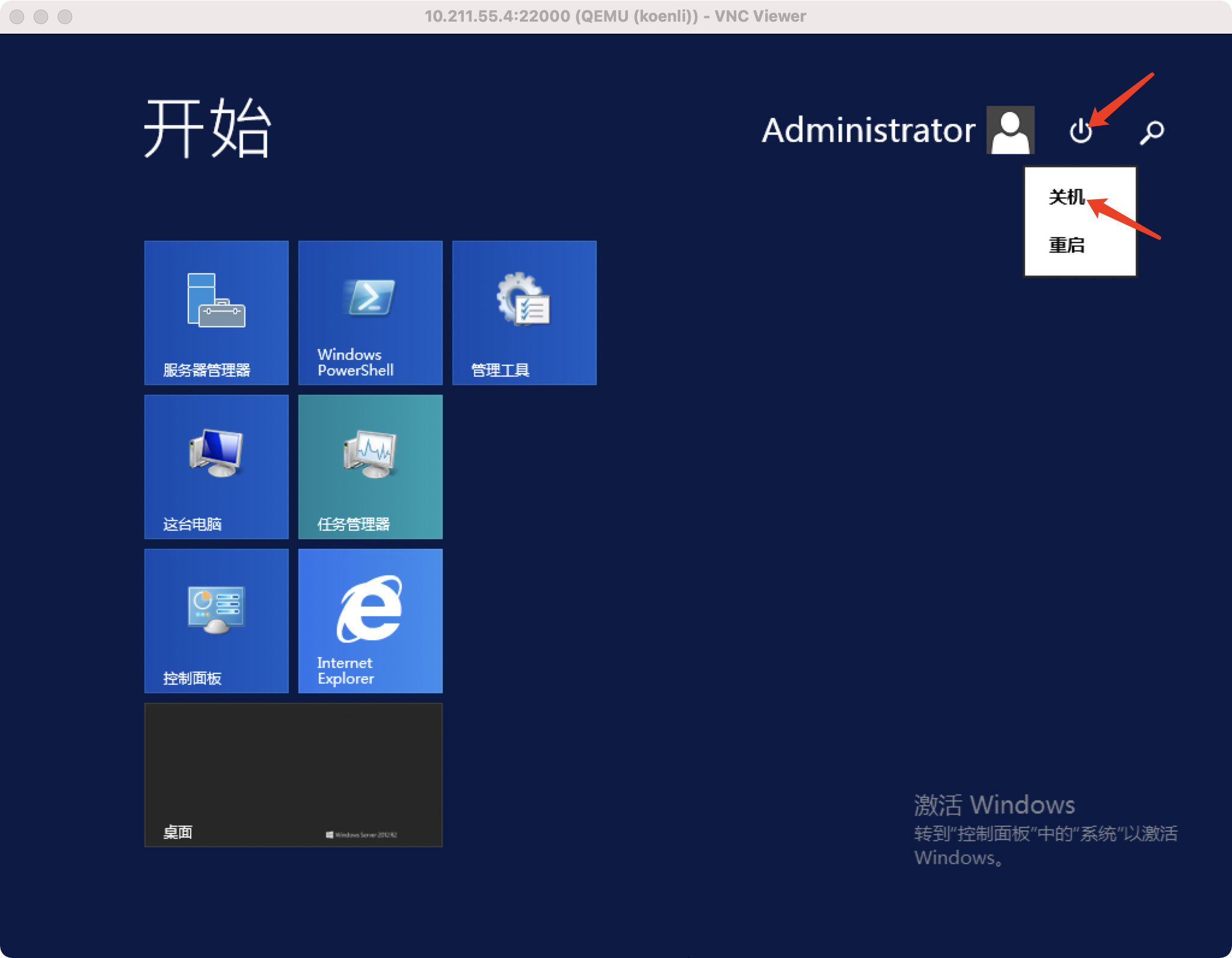Image resolution: width=1232 pixels, height=958 pixels.
Task: Select 重启 to restart the server
Action: pos(1068,246)
